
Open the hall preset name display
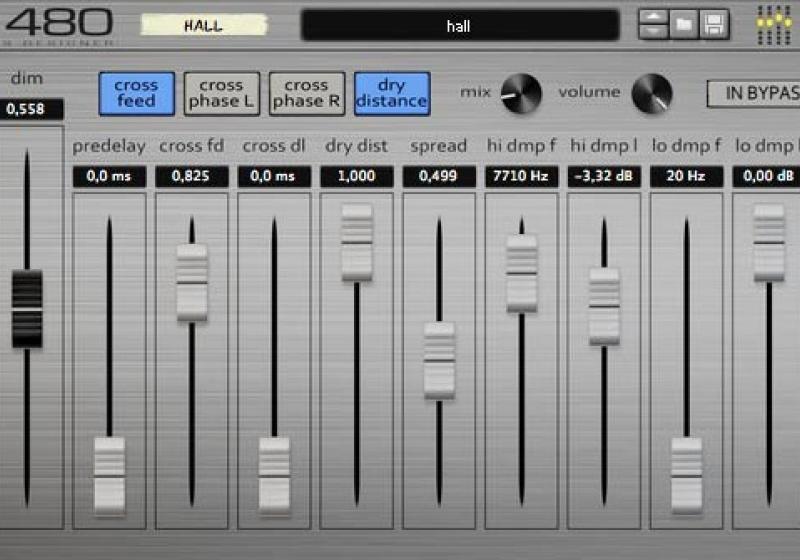tap(459, 26)
